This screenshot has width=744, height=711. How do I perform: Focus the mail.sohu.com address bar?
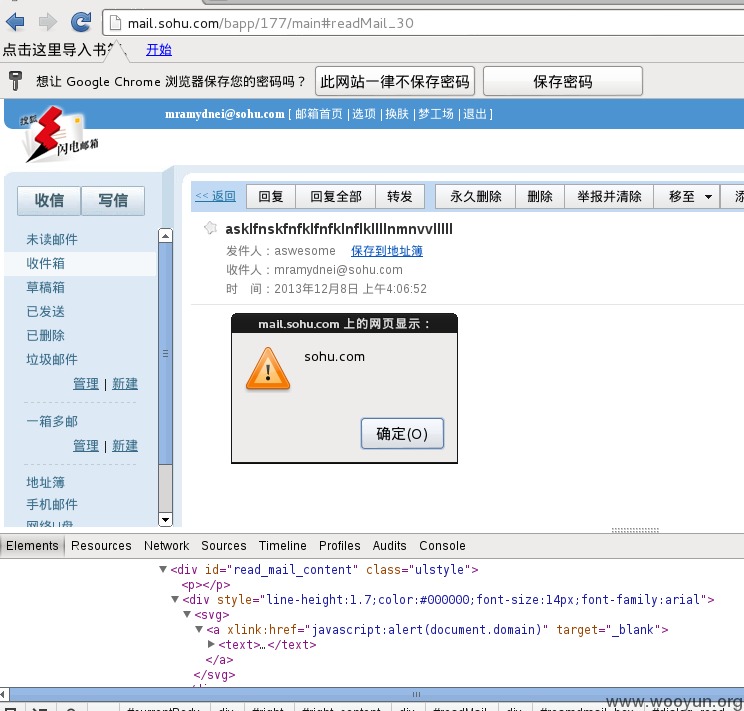click(422, 23)
